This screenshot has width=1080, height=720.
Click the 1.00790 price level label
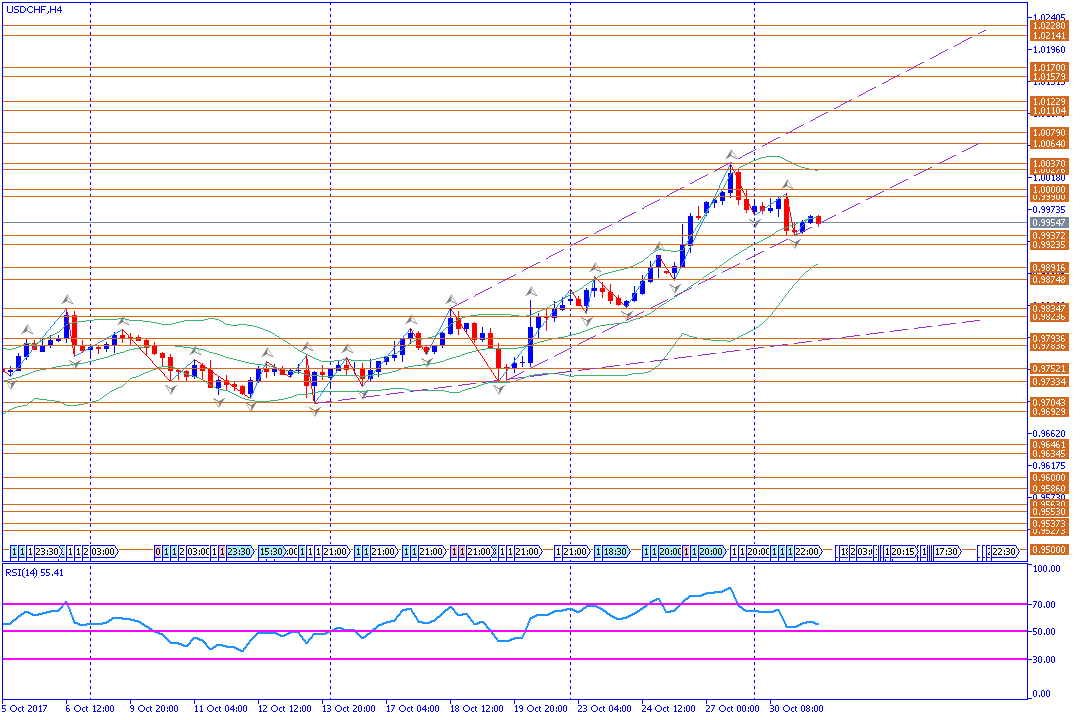click(1049, 132)
